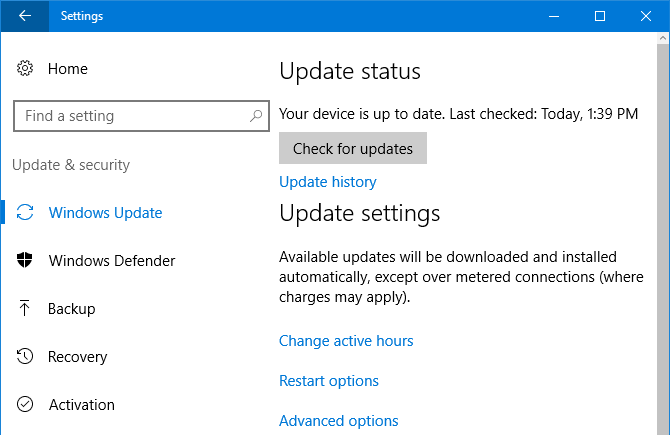Open the Recovery section
The height and width of the screenshot is (435, 670).
[77, 356]
